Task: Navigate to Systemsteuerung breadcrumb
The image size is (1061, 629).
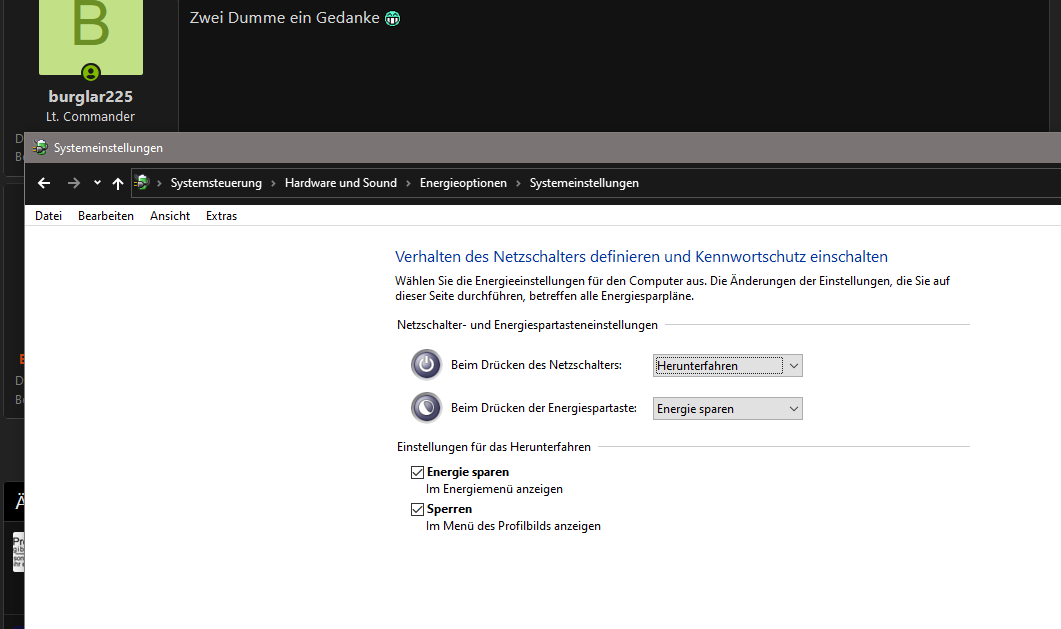Action: (x=216, y=183)
